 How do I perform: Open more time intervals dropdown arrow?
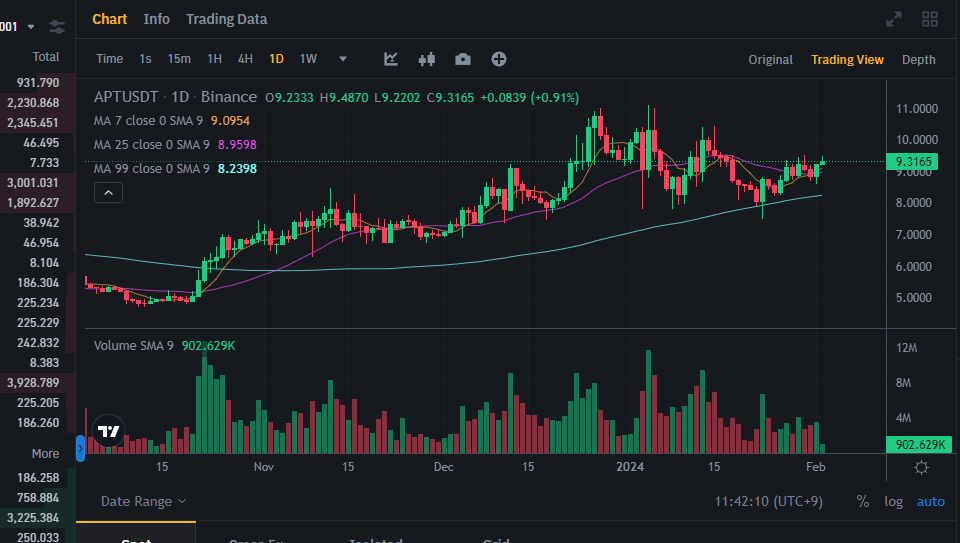343,59
